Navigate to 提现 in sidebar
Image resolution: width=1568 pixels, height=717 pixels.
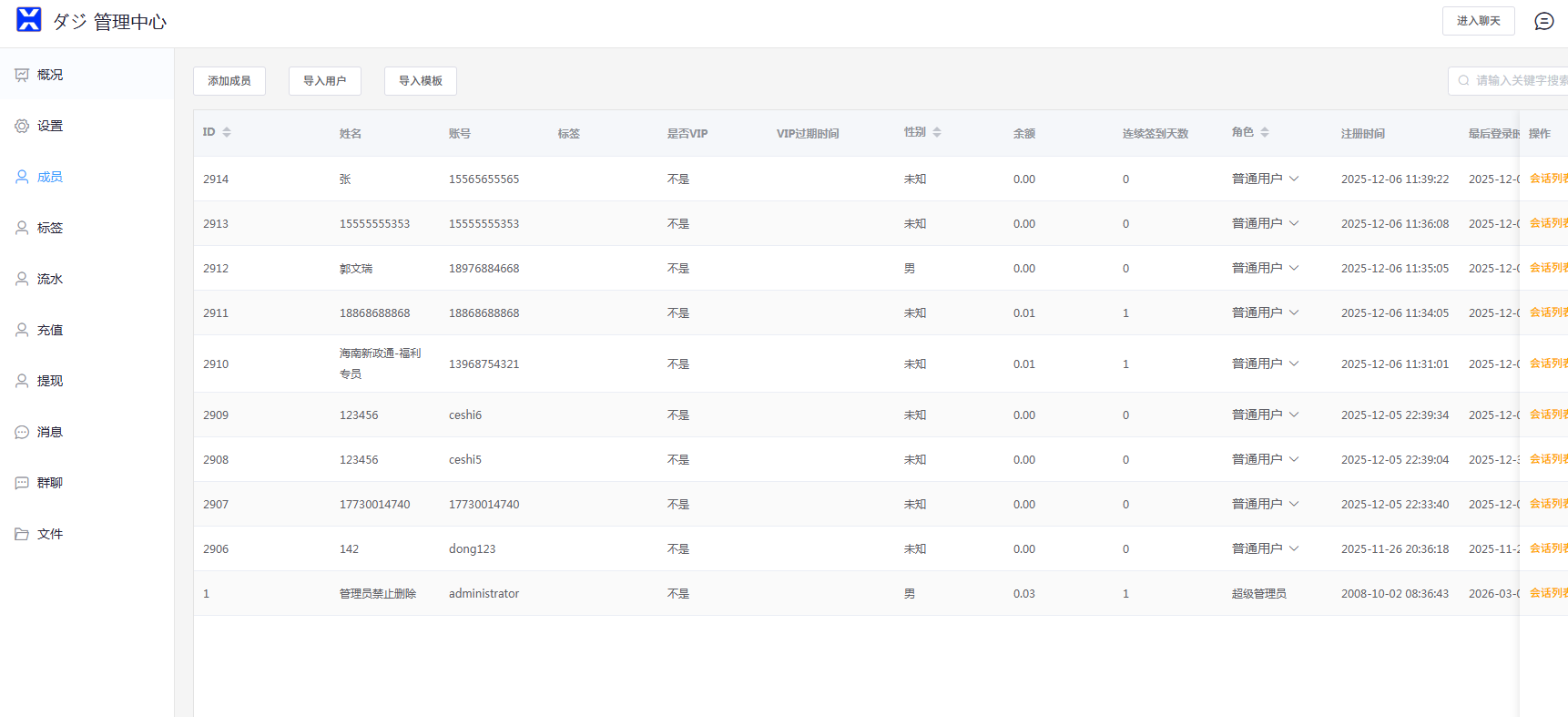pyautogui.click(x=50, y=381)
